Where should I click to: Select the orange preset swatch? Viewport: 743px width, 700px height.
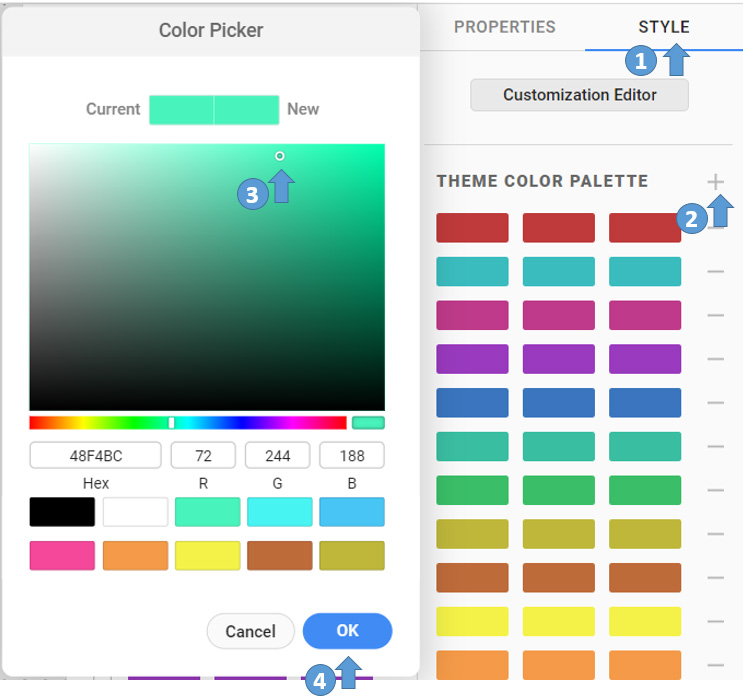(x=136, y=555)
